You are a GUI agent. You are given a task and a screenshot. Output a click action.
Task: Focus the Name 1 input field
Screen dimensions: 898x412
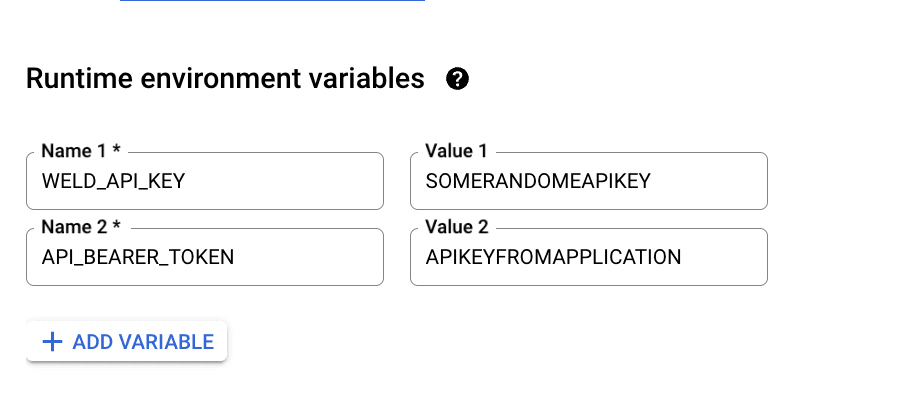point(205,181)
